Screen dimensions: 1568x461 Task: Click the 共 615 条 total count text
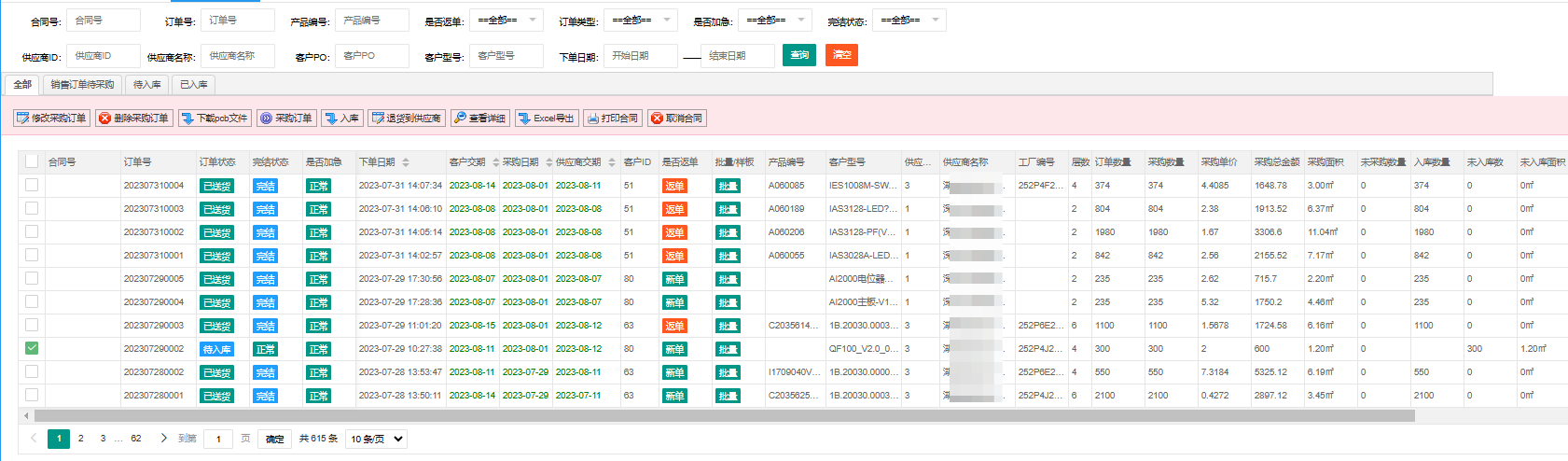318,439
